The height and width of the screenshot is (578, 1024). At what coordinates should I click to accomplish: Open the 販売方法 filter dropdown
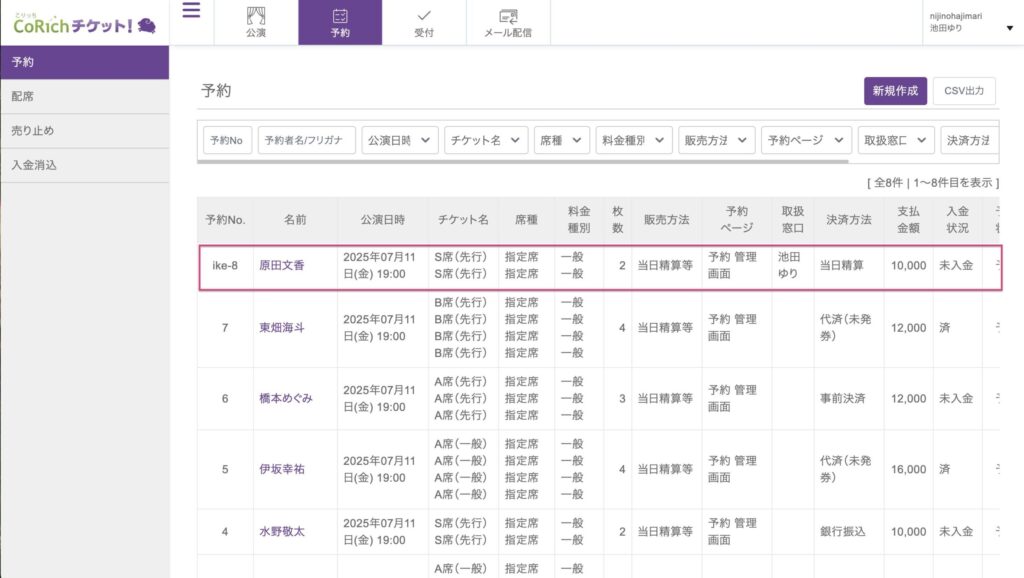coord(715,141)
